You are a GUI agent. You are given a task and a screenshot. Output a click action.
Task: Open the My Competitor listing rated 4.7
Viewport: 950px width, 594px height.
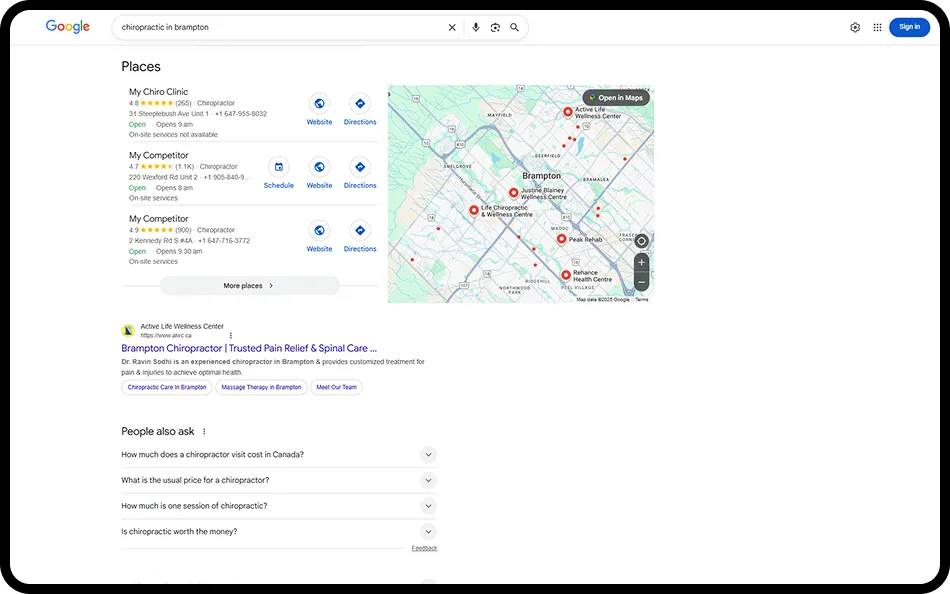pyautogui.click(x=159, y=155)
